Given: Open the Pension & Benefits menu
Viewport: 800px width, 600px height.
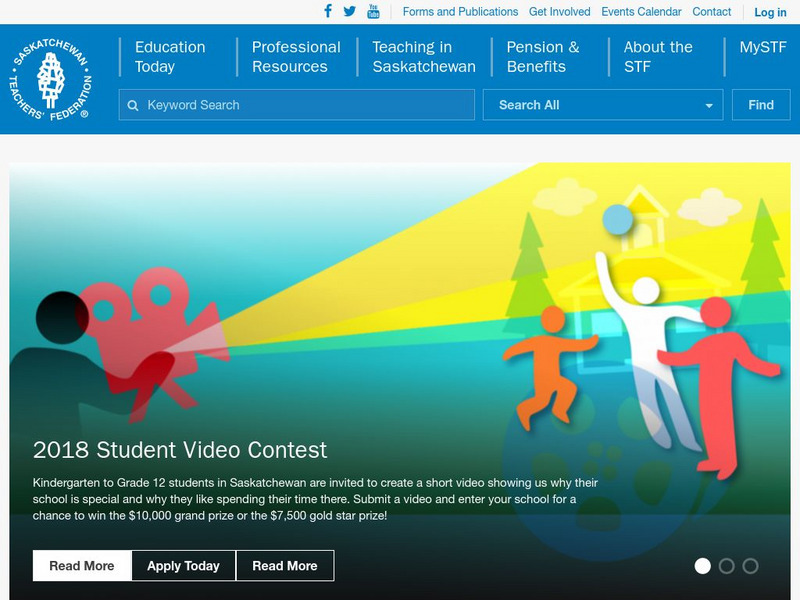Looking at the screenshot, I should [543, 57].
